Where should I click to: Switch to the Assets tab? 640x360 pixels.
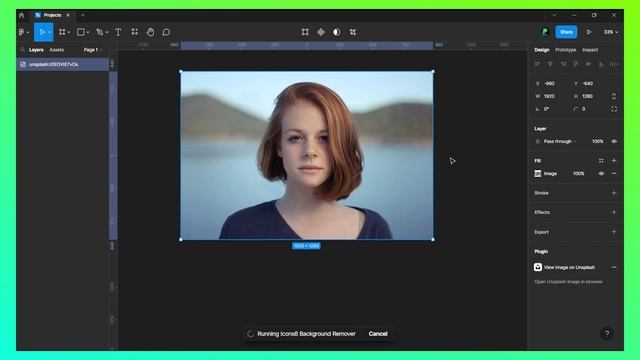click(56, 50)
